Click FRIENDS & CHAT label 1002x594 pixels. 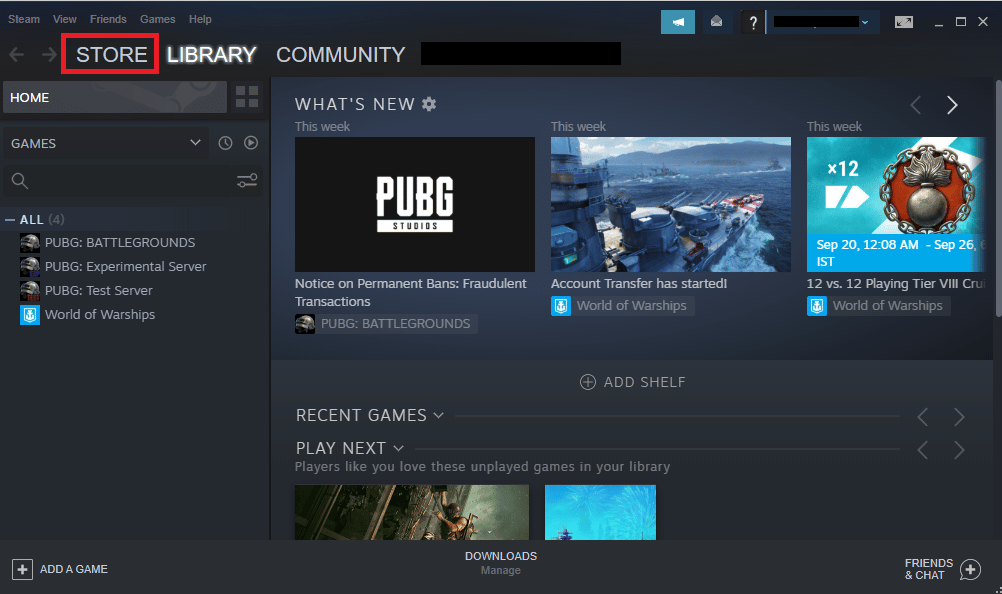pyautogui.click(x=929, y=569)
